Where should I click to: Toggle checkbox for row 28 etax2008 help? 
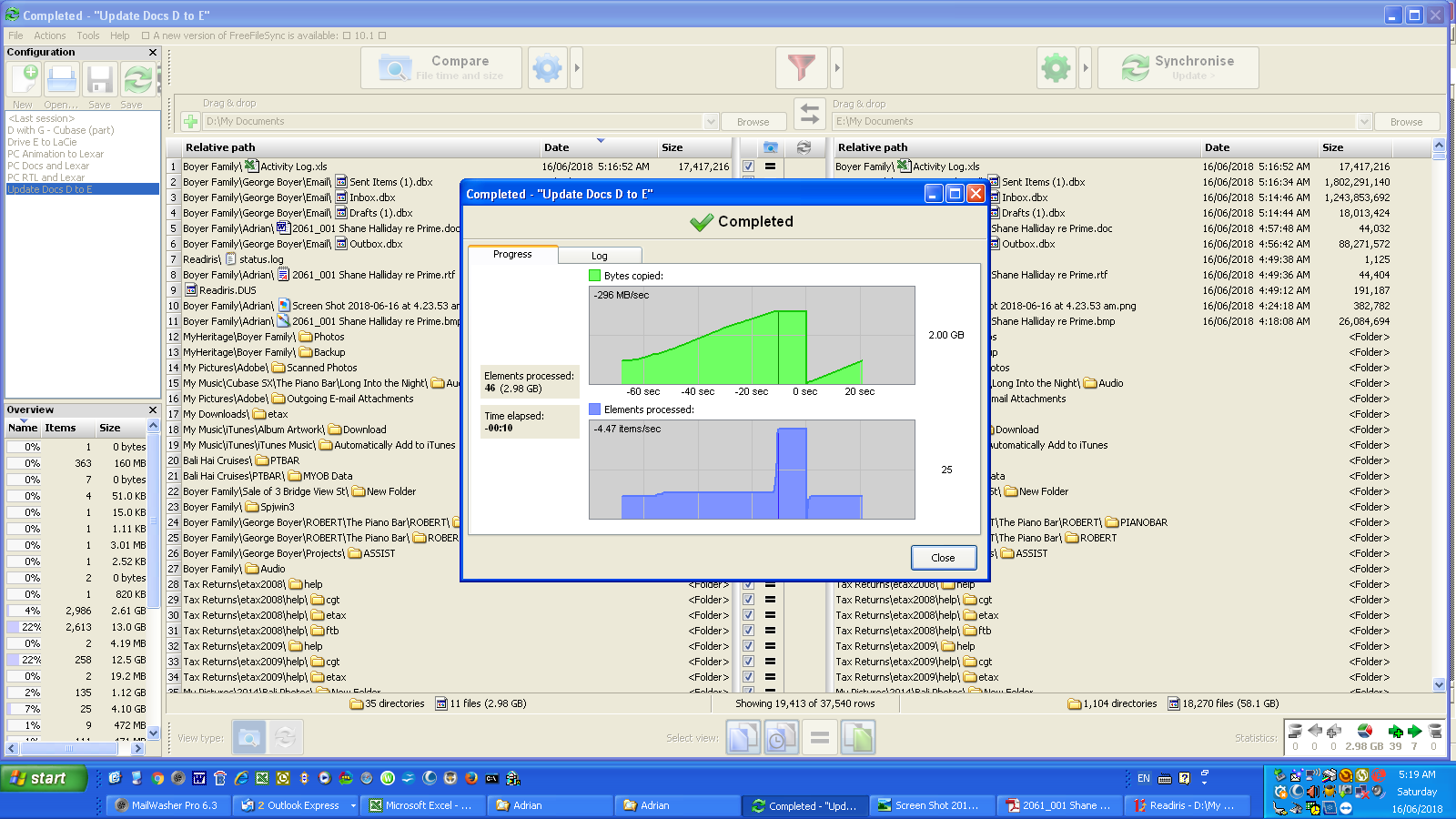[748, 584]
